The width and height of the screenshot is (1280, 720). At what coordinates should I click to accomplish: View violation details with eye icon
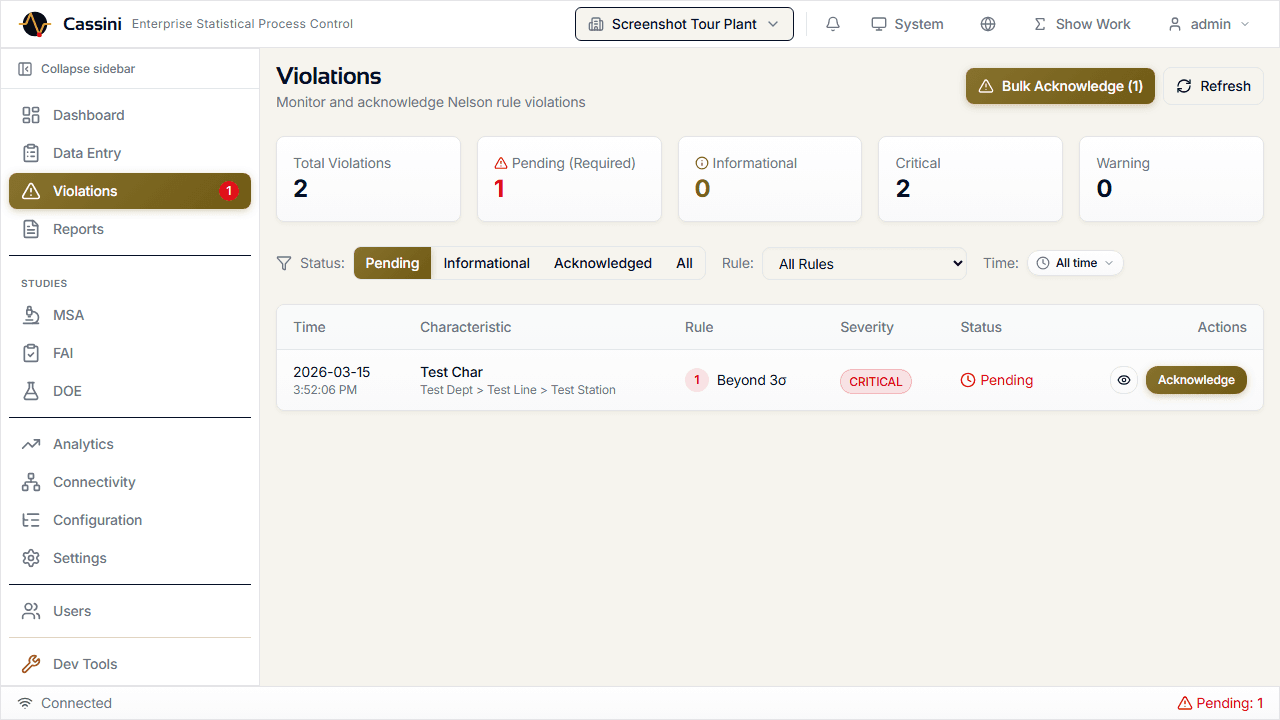point(1124,380)
